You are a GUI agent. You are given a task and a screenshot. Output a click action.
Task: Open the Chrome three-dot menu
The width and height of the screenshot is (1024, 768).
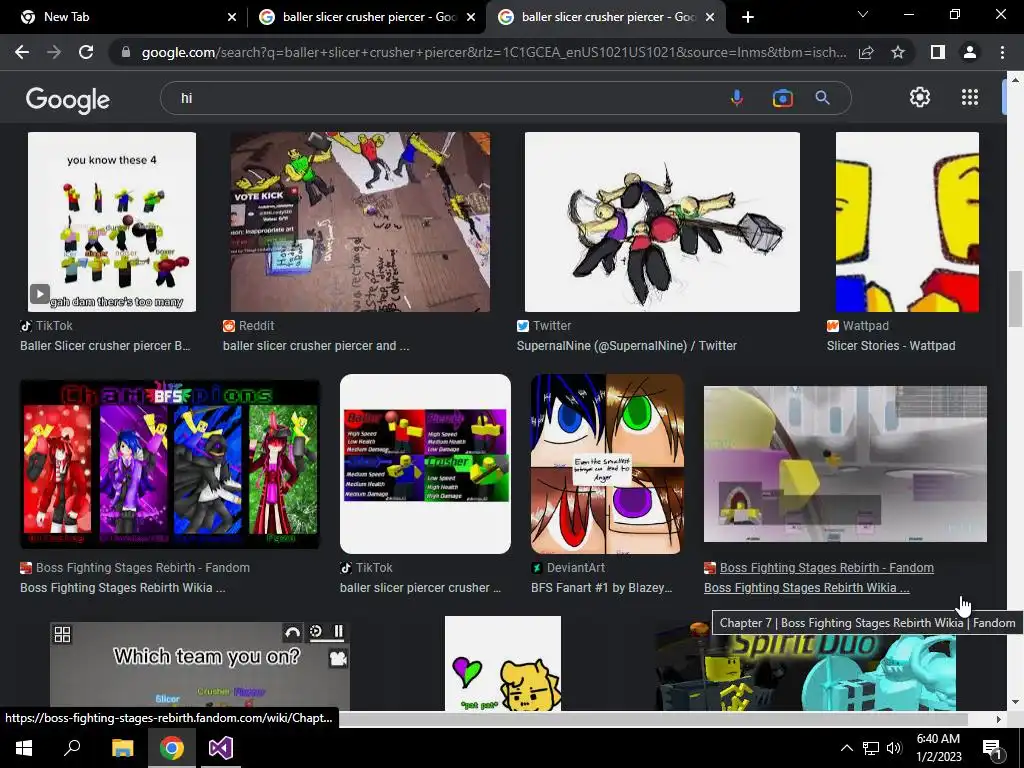click(1002, 52)
